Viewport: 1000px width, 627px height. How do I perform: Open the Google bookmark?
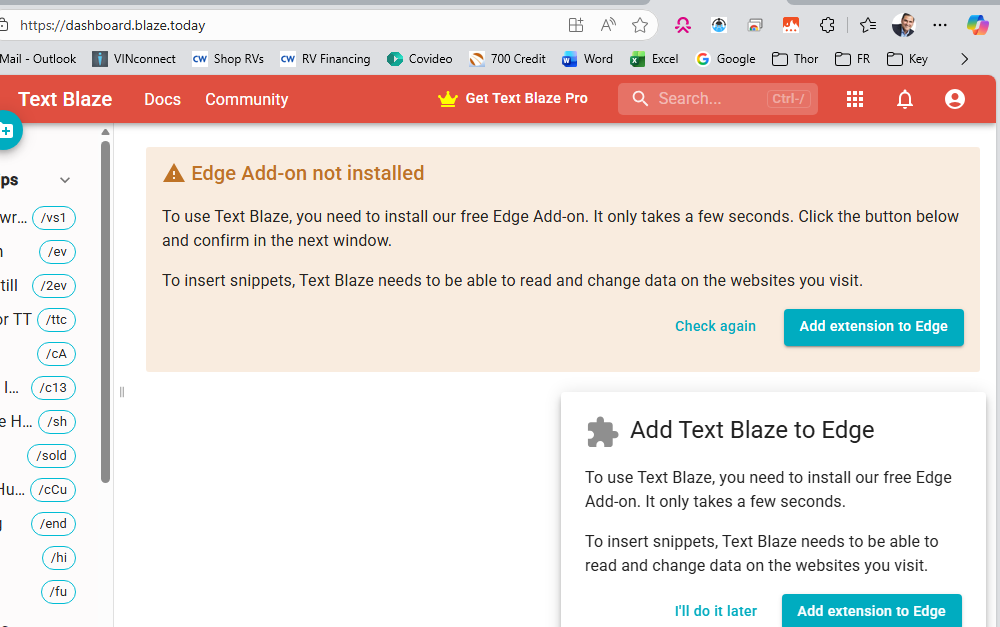point(726,59)
